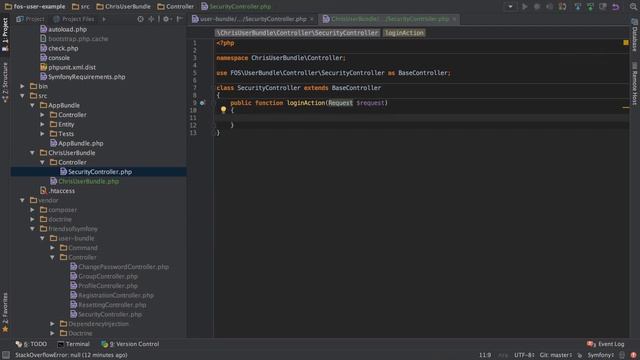Screen dimensions: 640x360
Task: Click the yellow inspection status square
Action: pos(626,42)
